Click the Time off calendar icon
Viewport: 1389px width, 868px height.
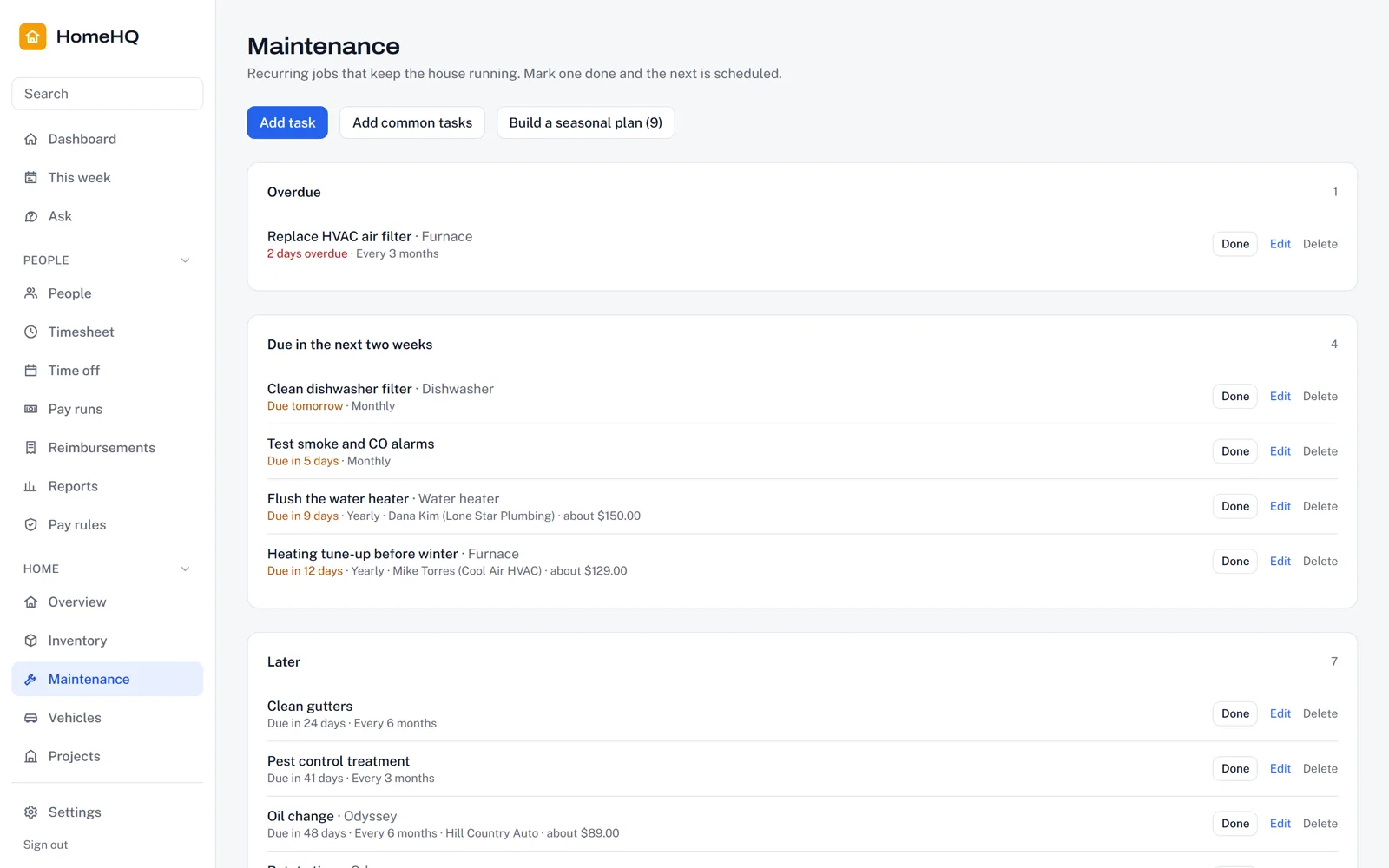point(31,371)
